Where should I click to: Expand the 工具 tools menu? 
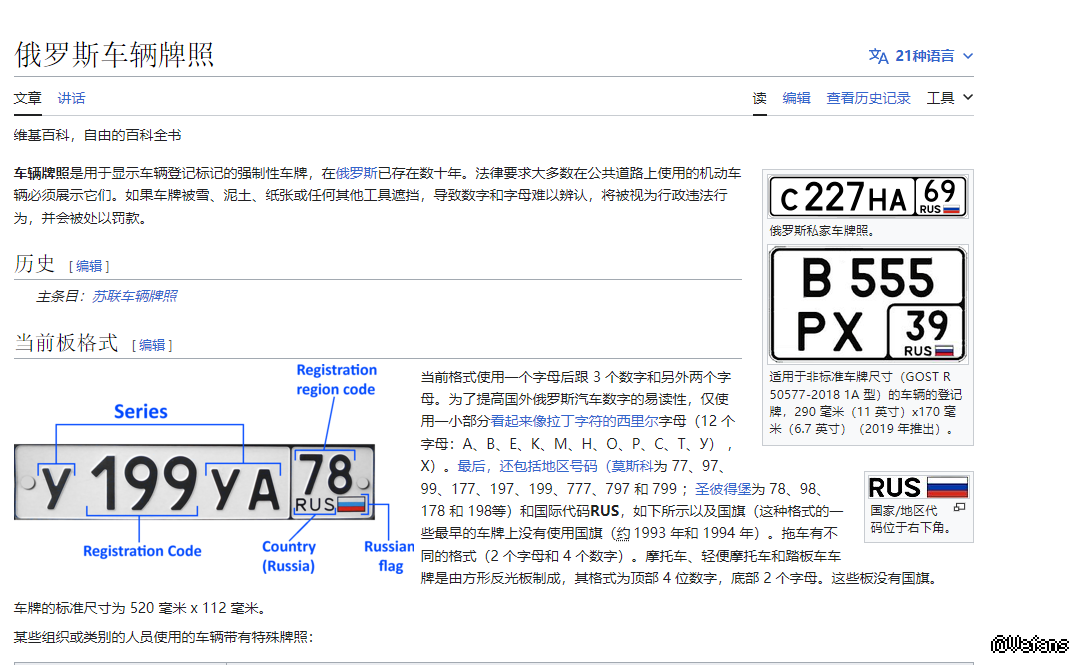[x=949, y=98]
